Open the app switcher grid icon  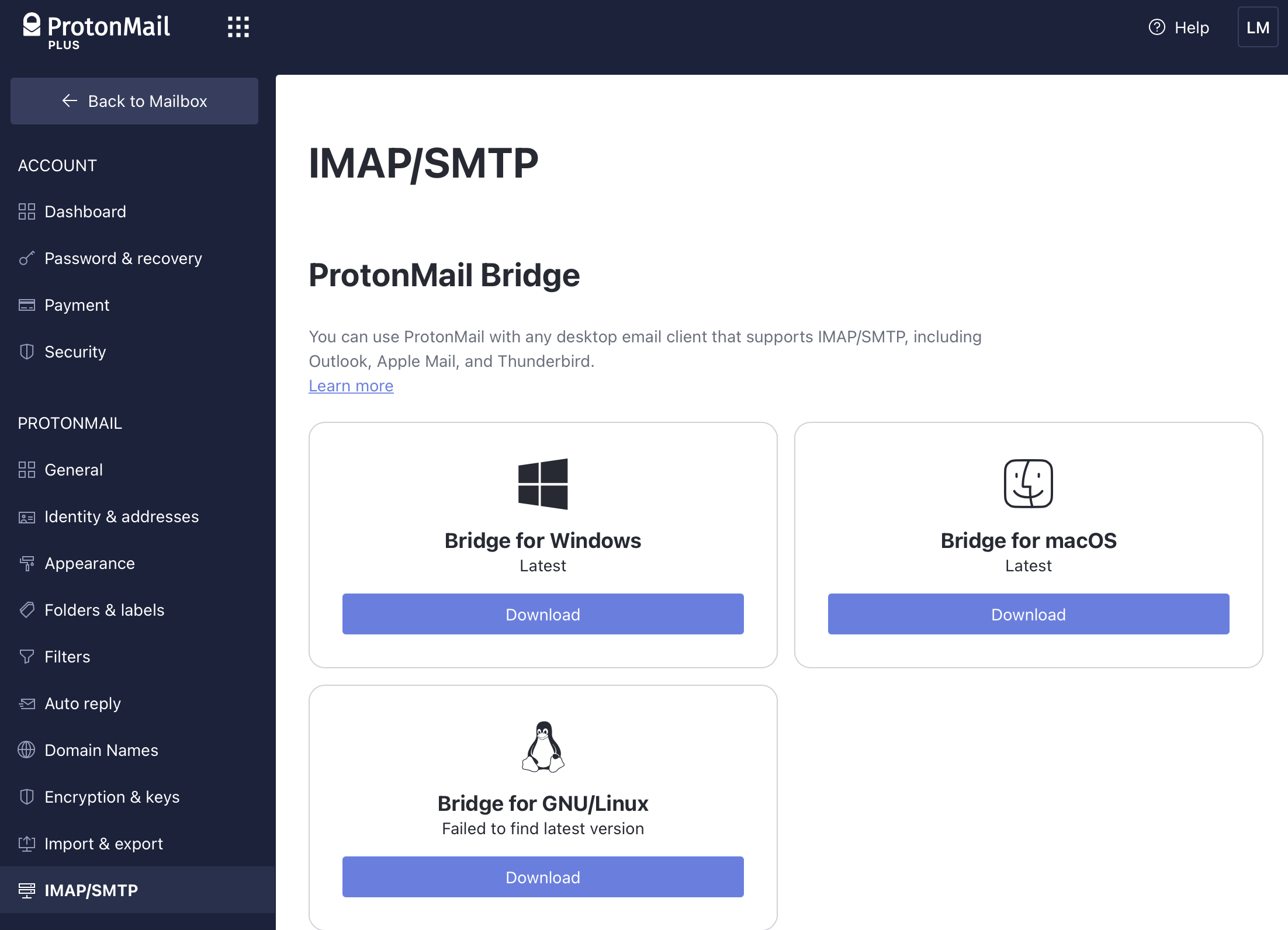pyautogui.click(x=238, y=27)
